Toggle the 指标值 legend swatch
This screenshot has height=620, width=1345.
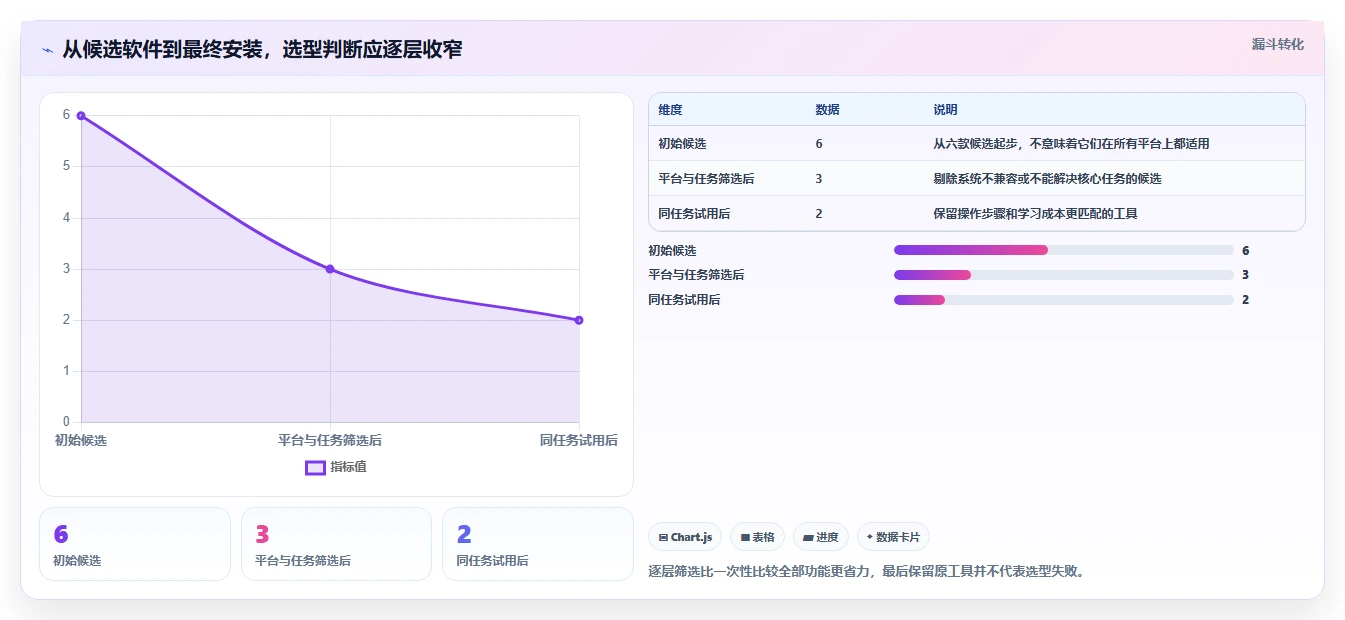[315, 467]
